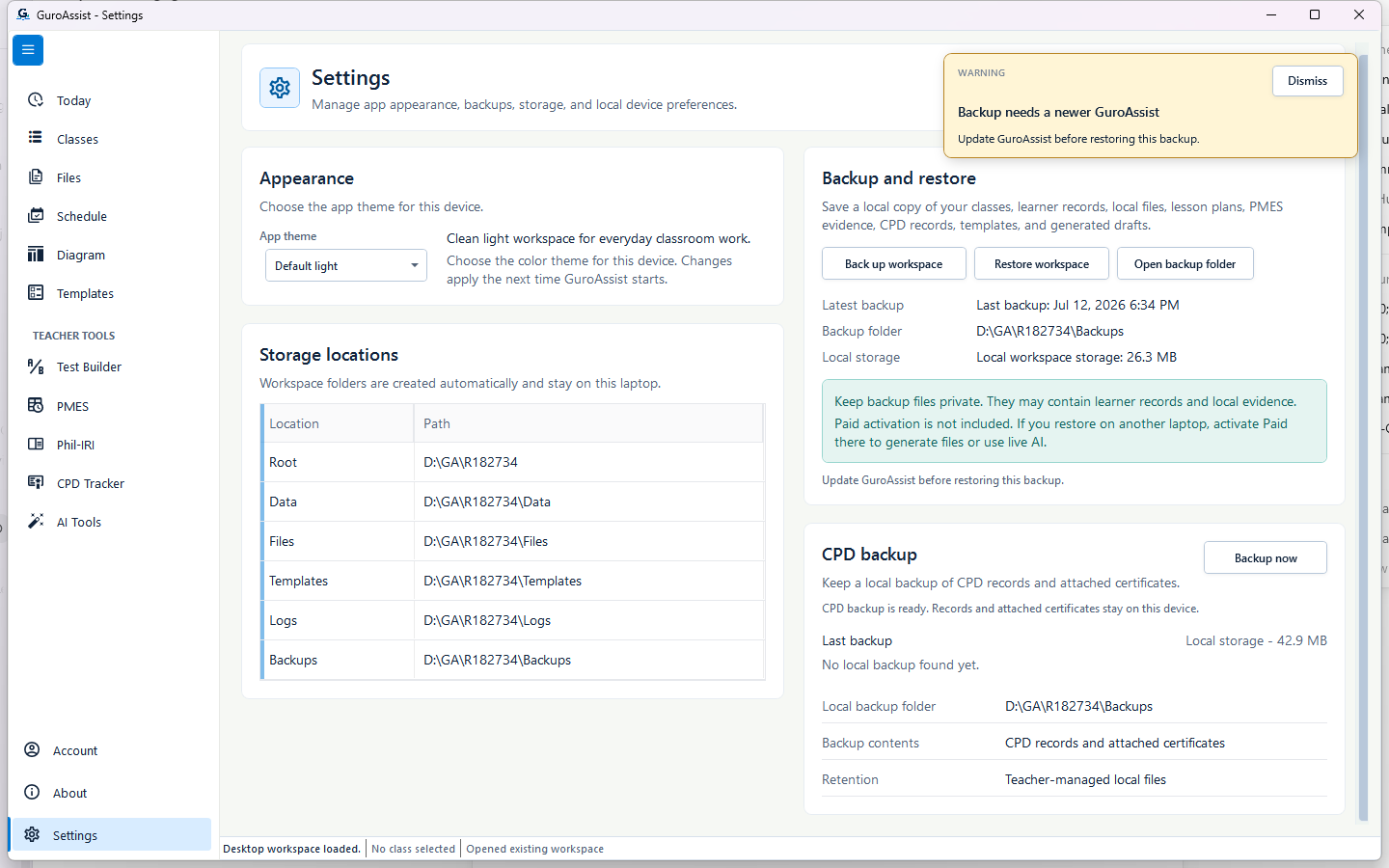Click Opened existing workspace status entry
1389x868 pixels.
[535, 849]
